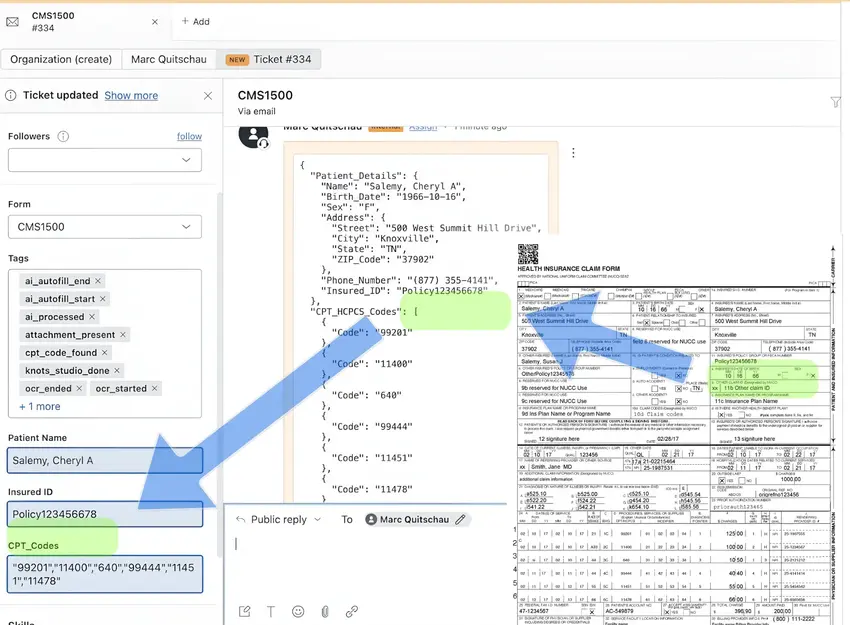Click the envelope icon beside CMS1500 tab
Image resolution: width=850 pixels, height=625 pixels.
pyautogui.click(x=12, y=22)
